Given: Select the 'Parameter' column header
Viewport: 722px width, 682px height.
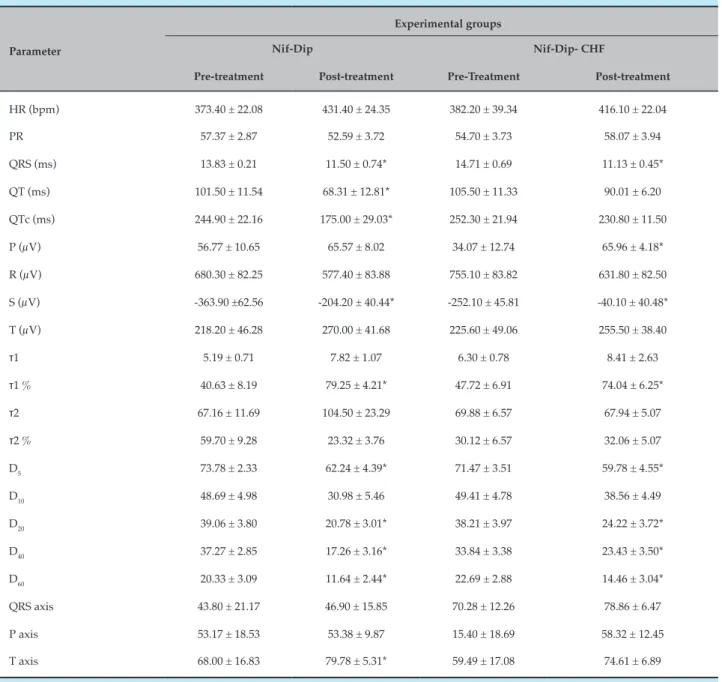Looking at the screenshot, I should click(x=35, y=51).
